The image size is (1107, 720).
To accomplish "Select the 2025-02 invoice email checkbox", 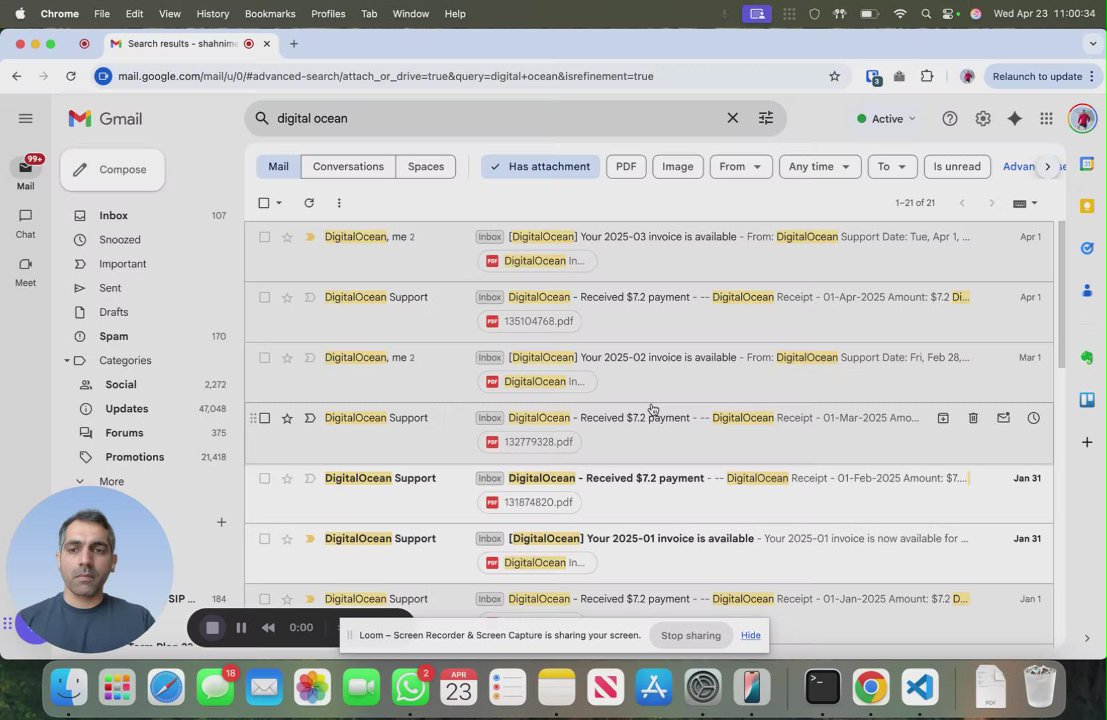I will 264,358.
